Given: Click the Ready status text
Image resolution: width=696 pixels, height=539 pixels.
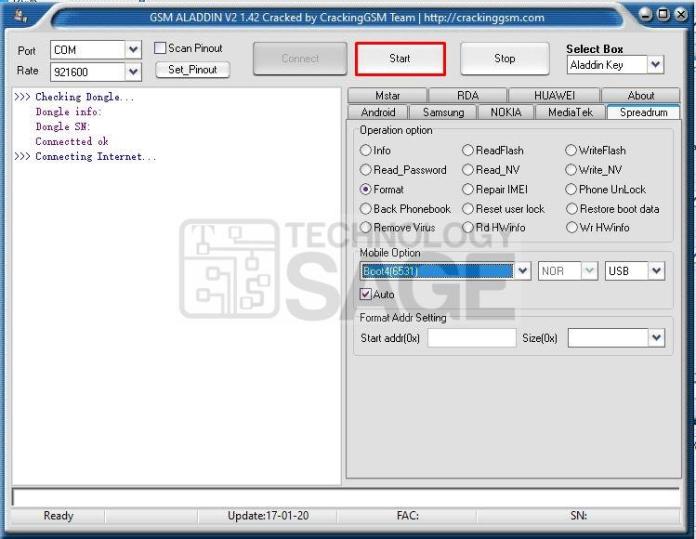Looking at the screenshot, I should click(x=58, y=515).
